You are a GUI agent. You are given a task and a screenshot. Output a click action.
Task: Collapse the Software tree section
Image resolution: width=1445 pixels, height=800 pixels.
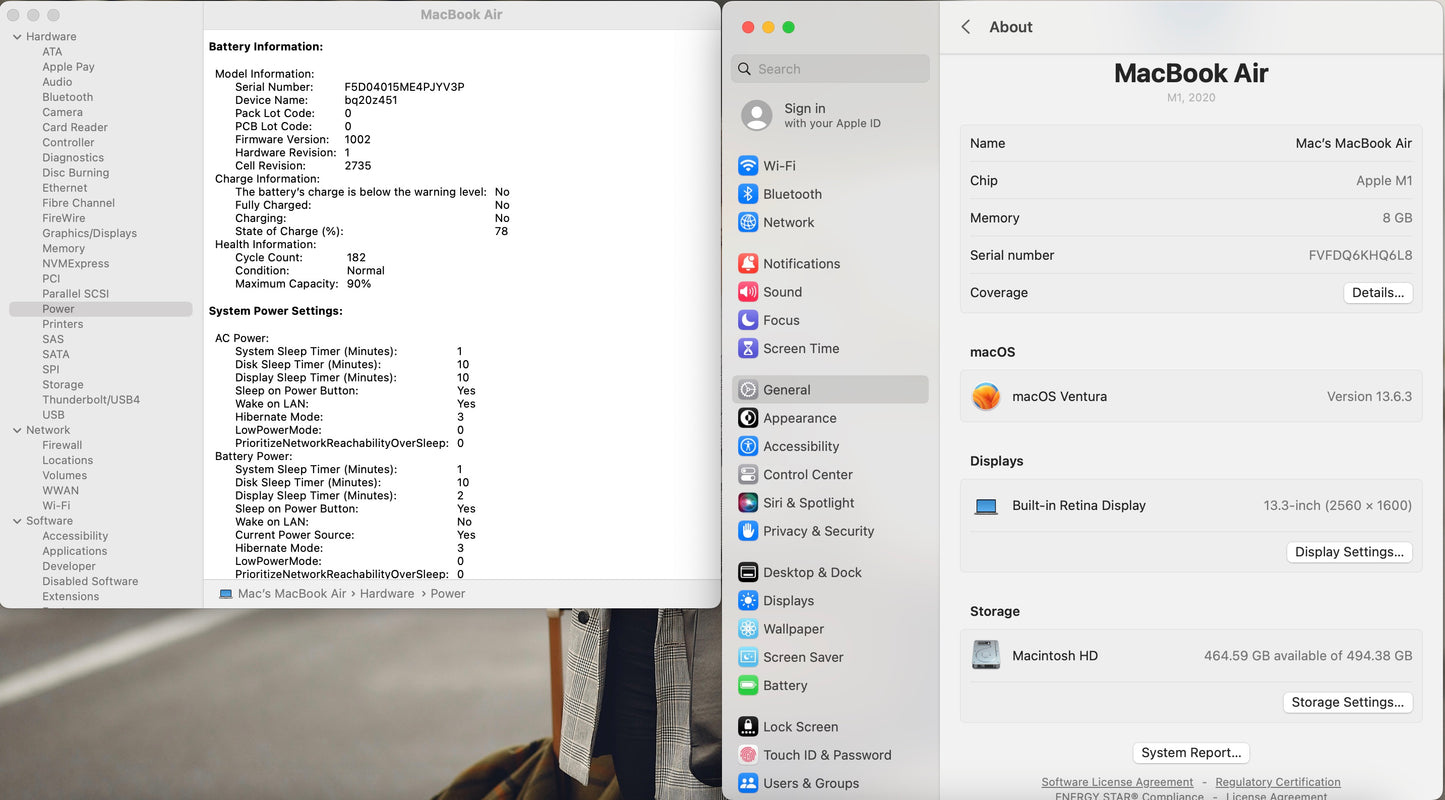pos(17,521)
